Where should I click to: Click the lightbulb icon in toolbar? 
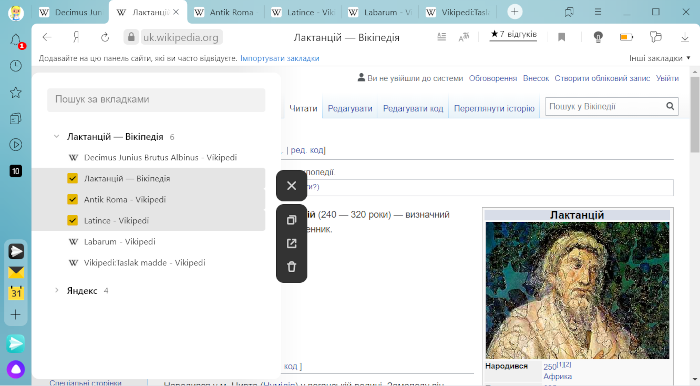(x=598, y=37)
